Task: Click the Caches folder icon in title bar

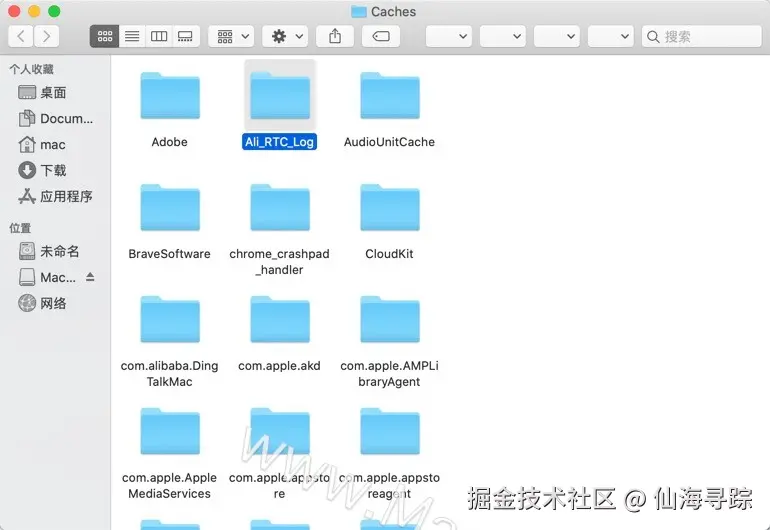Action: [x=359, y=11]
